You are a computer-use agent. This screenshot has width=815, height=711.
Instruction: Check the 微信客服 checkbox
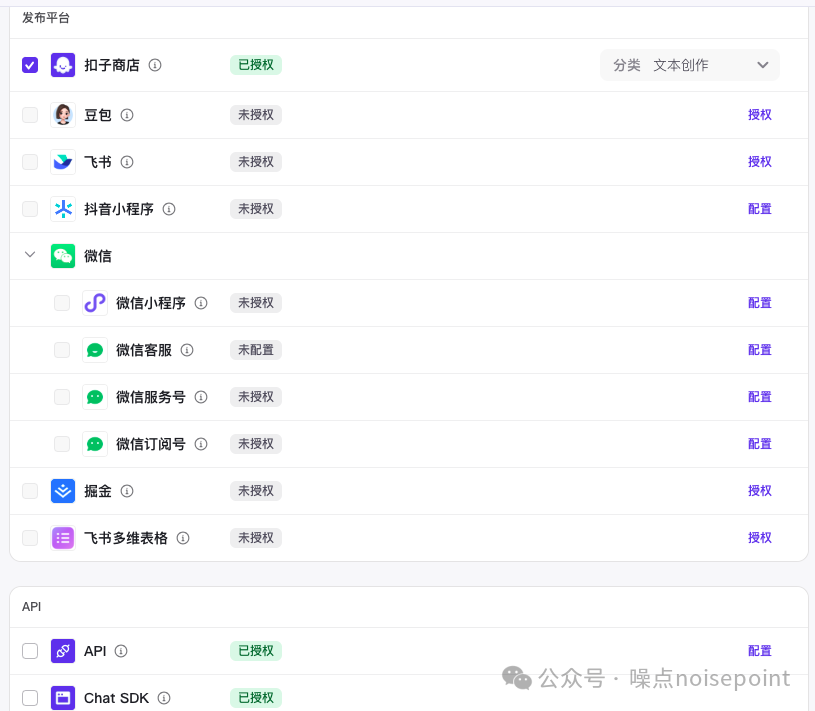pyautogui.click(x=62, y=350)
